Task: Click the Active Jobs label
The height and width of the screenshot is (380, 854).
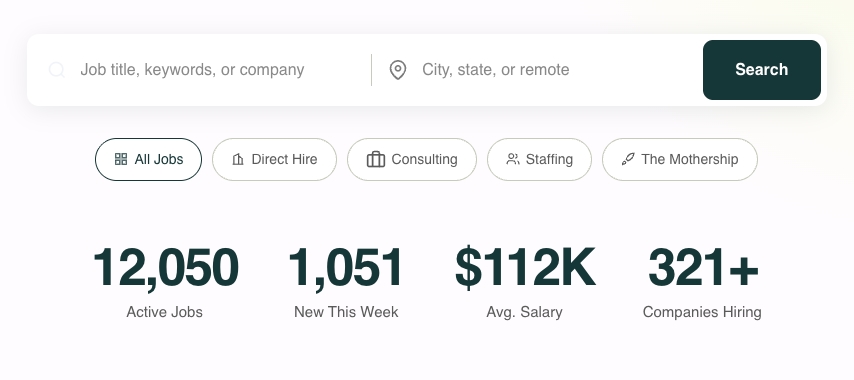Action: [x=164, y=312]
